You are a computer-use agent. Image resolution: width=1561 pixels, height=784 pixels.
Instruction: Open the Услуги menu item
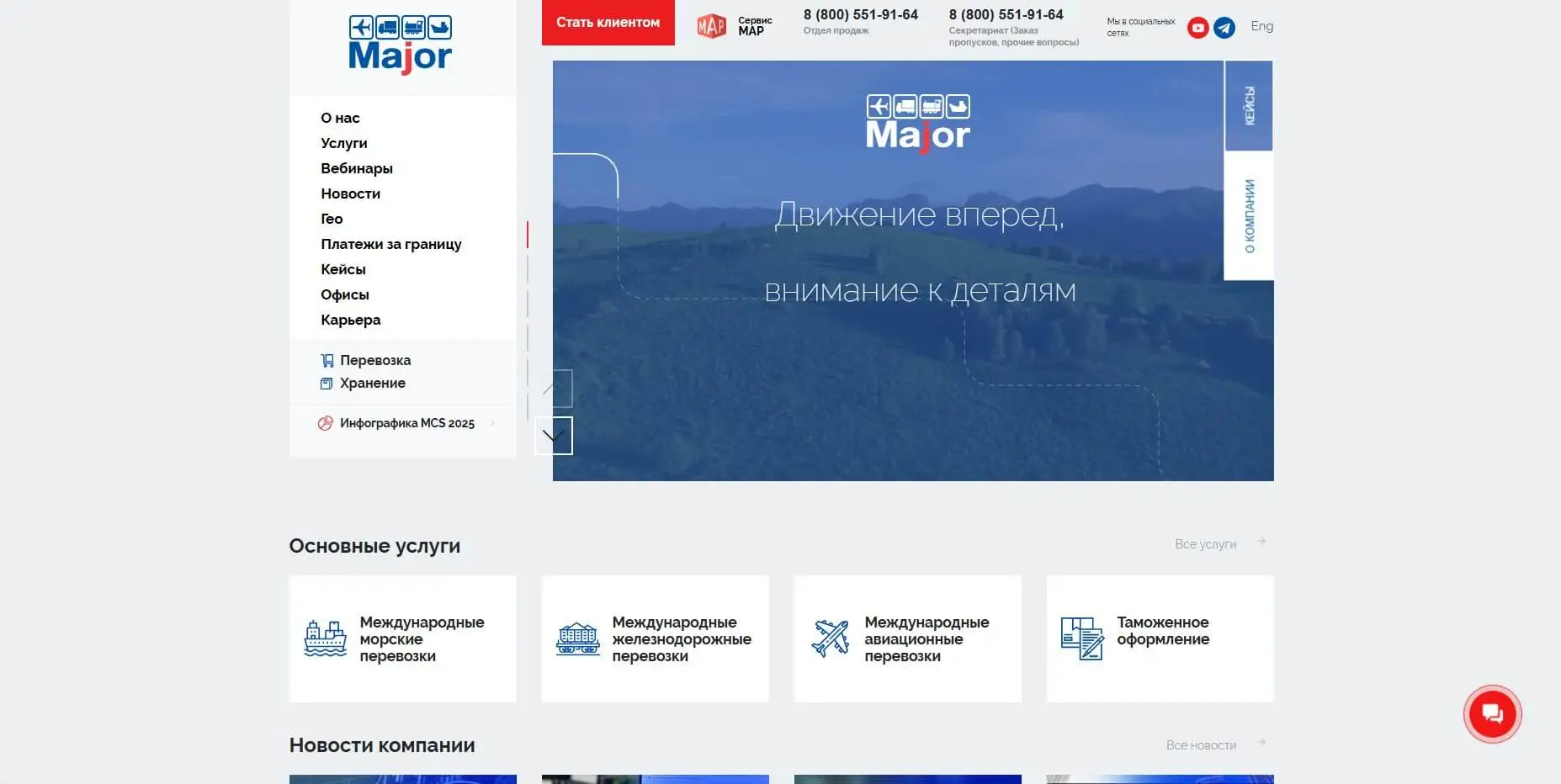tap(343, 143)
